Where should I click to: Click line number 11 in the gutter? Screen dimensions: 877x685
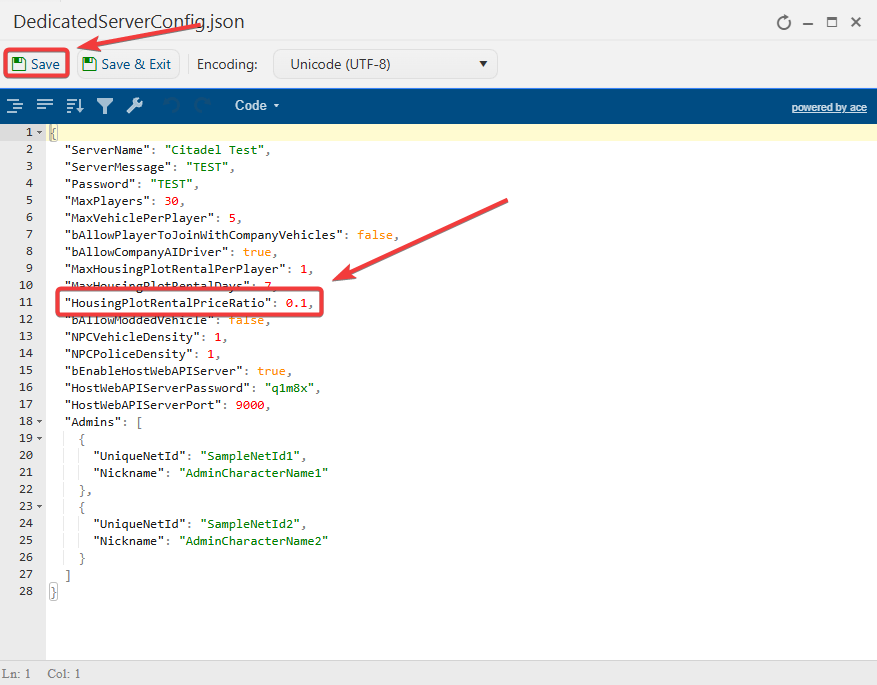(26, 302)
